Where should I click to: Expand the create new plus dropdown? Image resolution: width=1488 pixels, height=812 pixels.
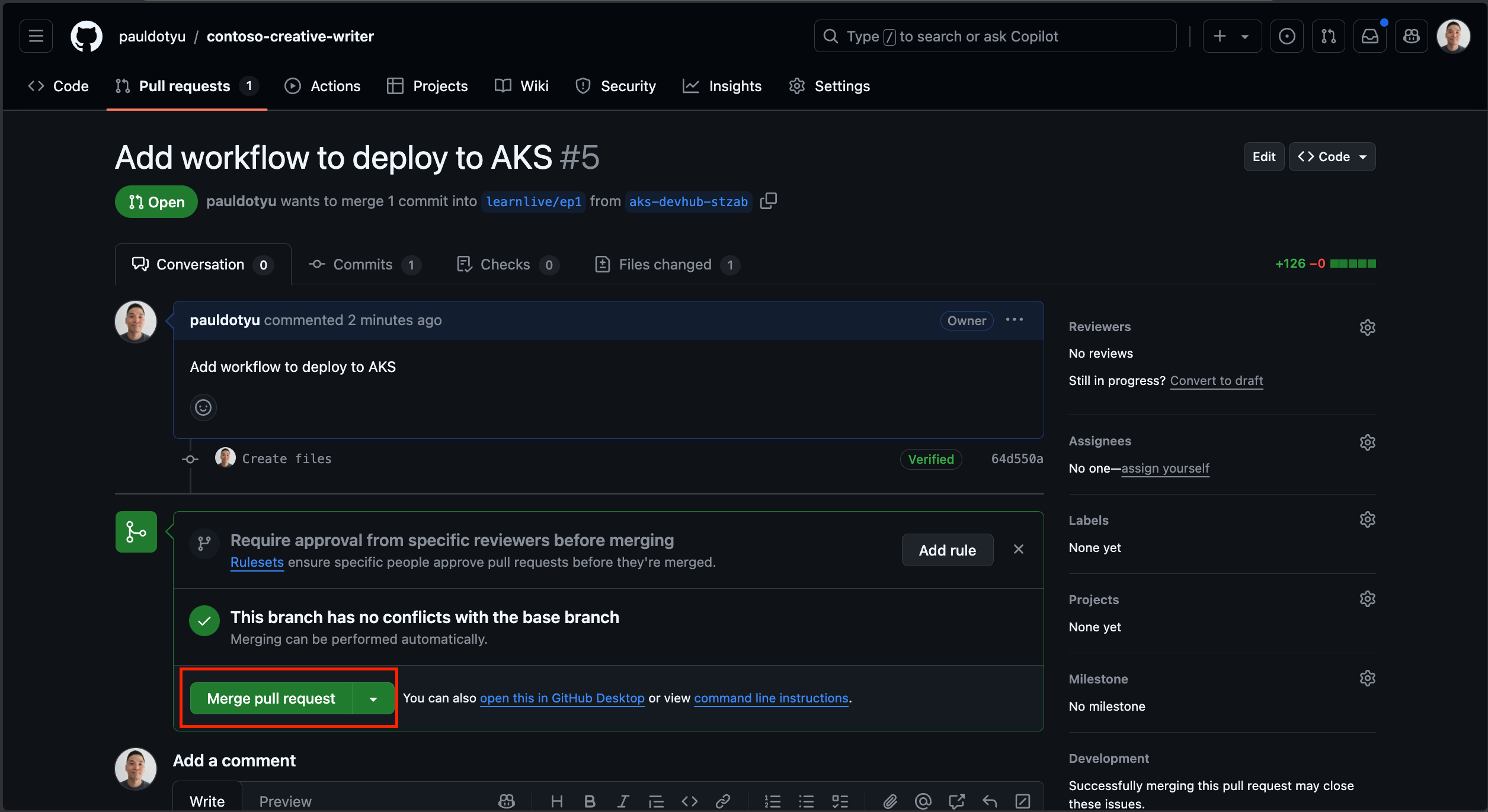pos(1232,36)
